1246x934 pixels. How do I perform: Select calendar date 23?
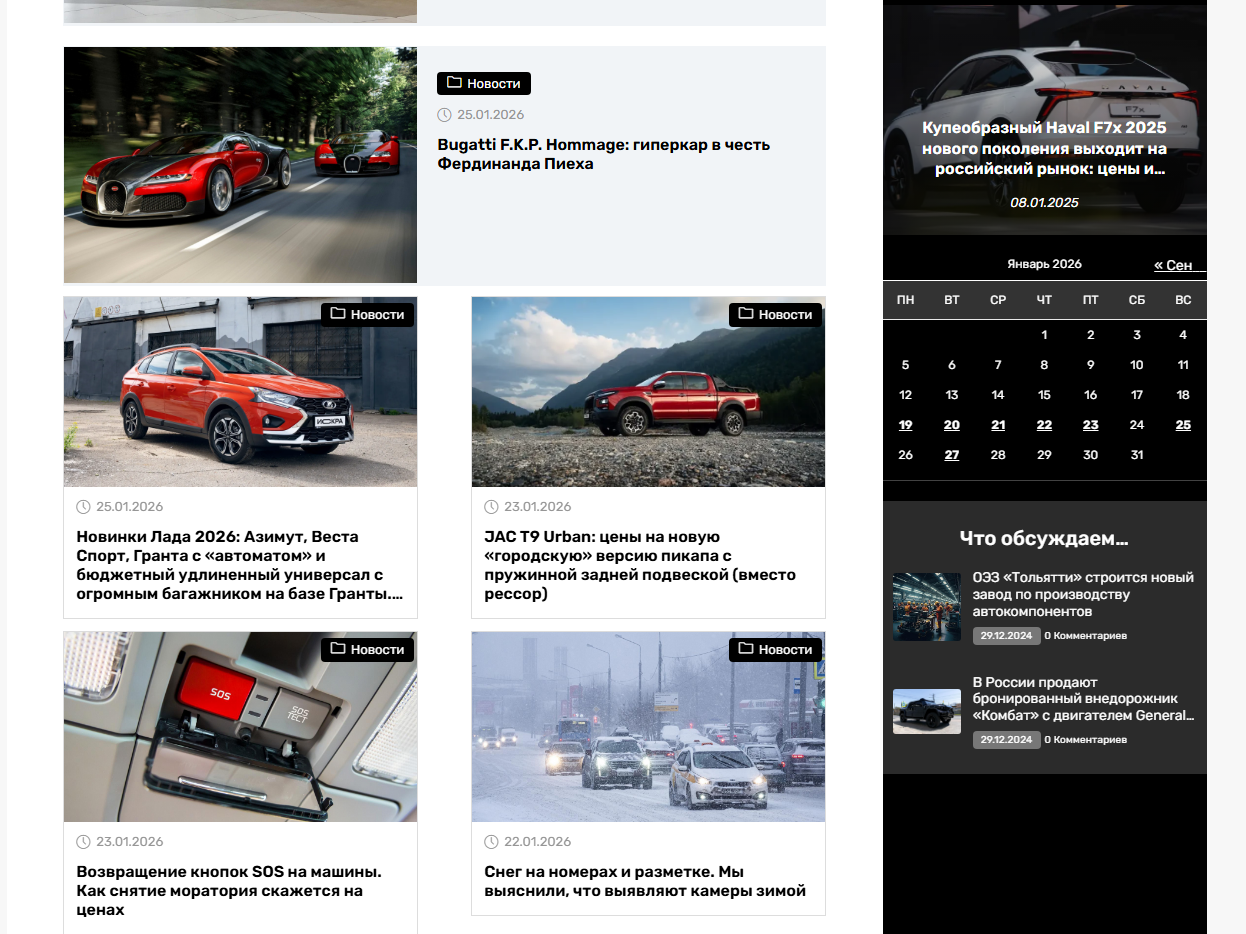point(1091,425)
